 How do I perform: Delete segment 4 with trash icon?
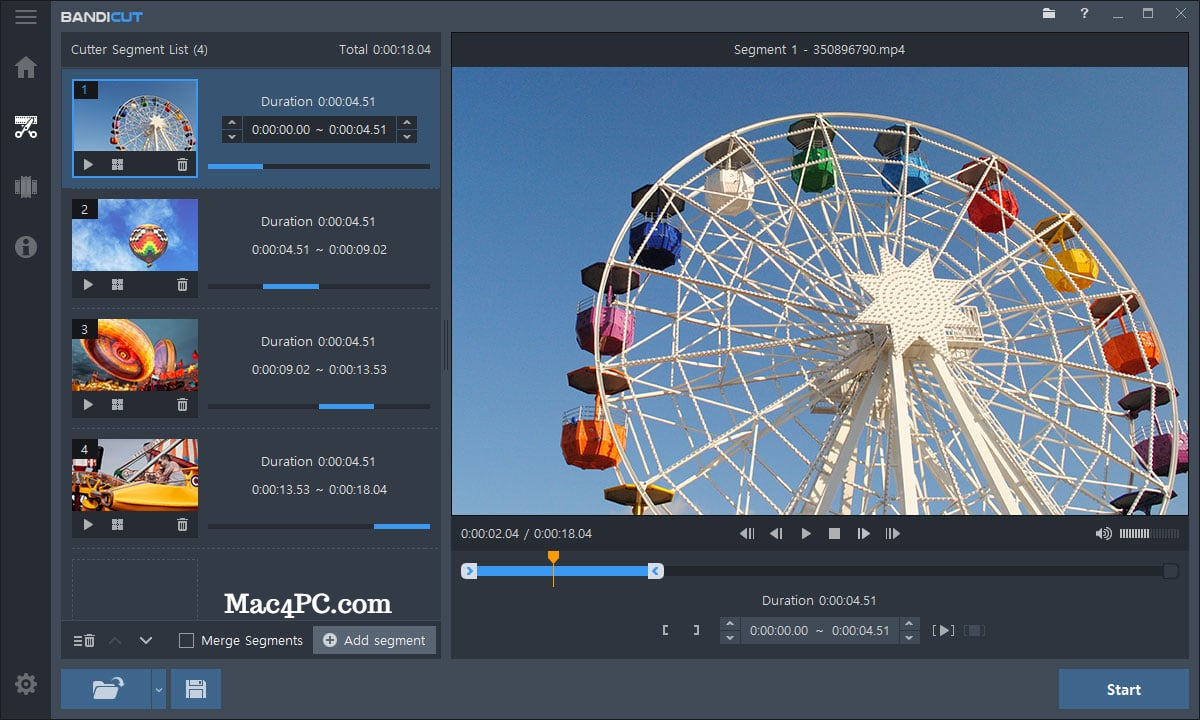click(182, 524)
